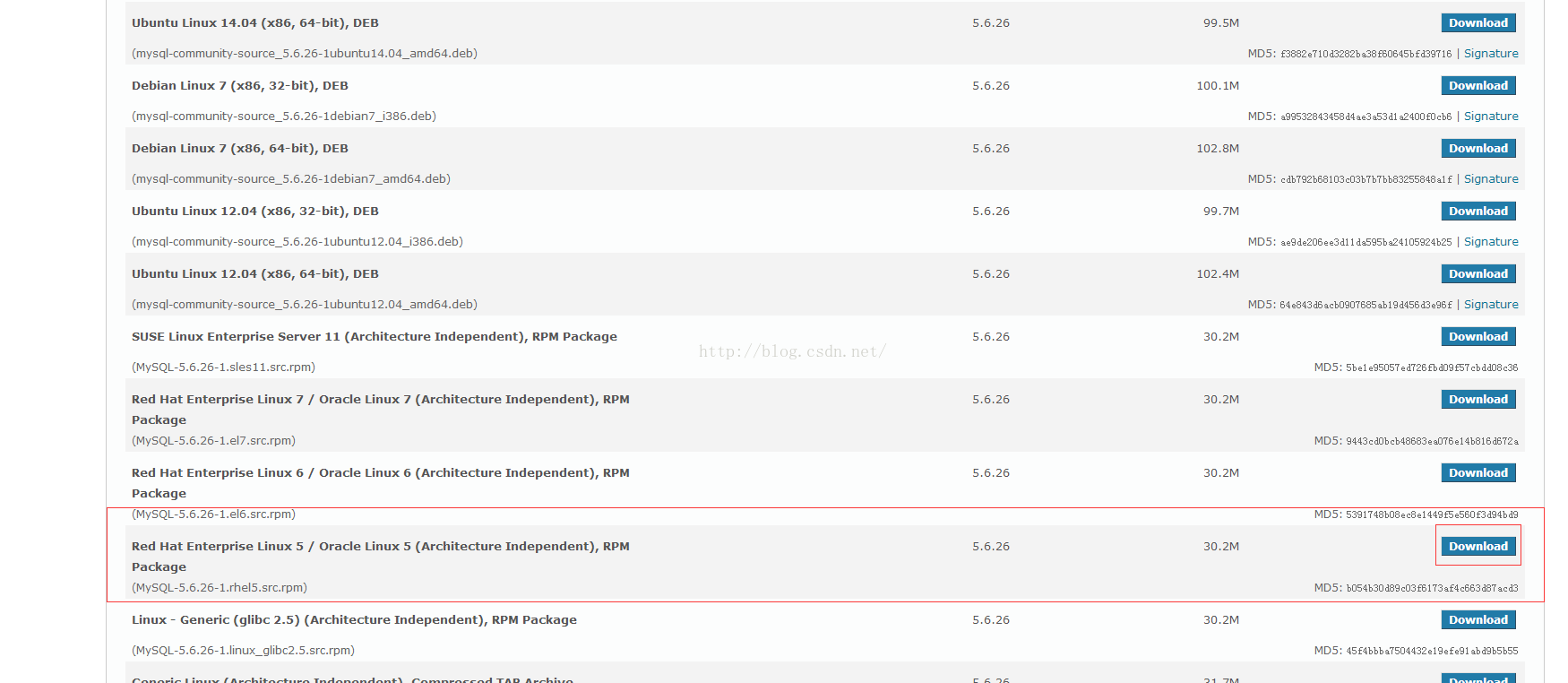Click size value 102.4M

[1218, 274]
